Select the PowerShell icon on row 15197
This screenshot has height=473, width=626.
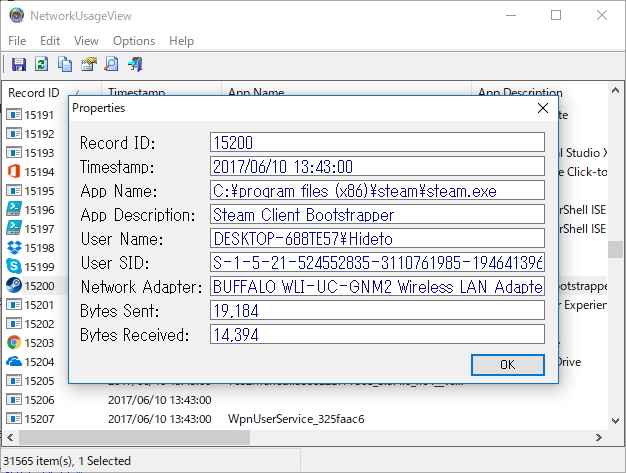tap(14, 229)
